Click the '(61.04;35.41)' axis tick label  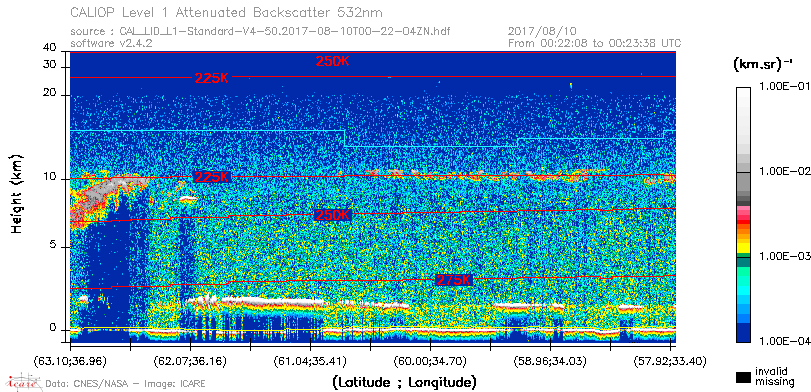(x=310, y=360)
